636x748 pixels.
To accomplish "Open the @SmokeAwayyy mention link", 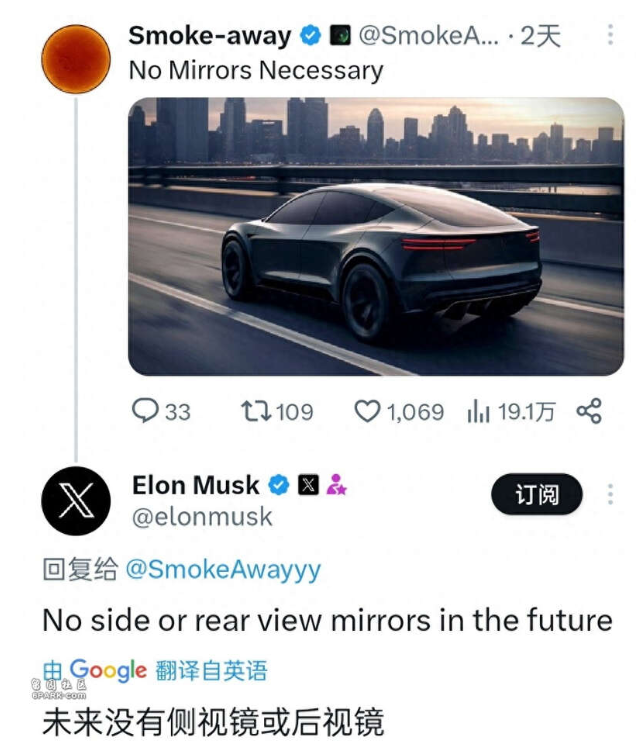I will click(x=223, y=570).
